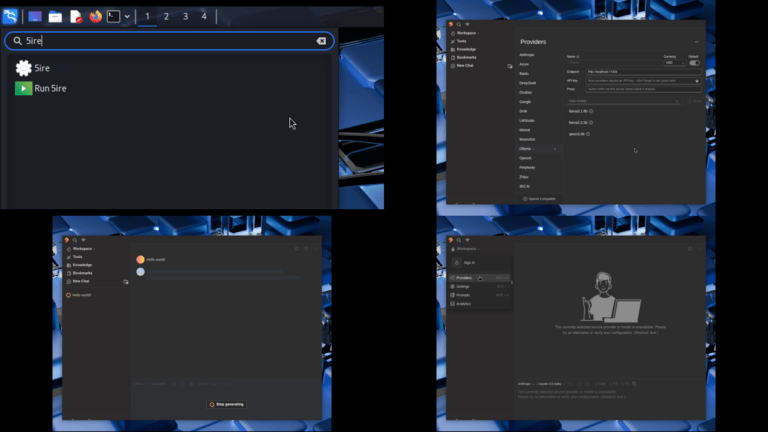This screenshot has width=768, height=432.
Task: Open Bookmarks in the Providers window sidebar
Action: 463,57
